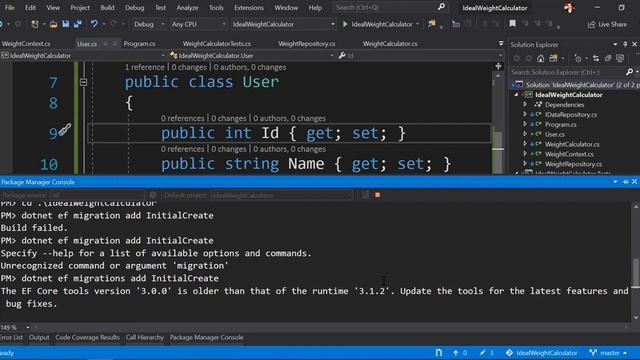Click the Undo arrow icon
Image resolution: width=640 pixels, height=360 pixels.
[94, 24]
